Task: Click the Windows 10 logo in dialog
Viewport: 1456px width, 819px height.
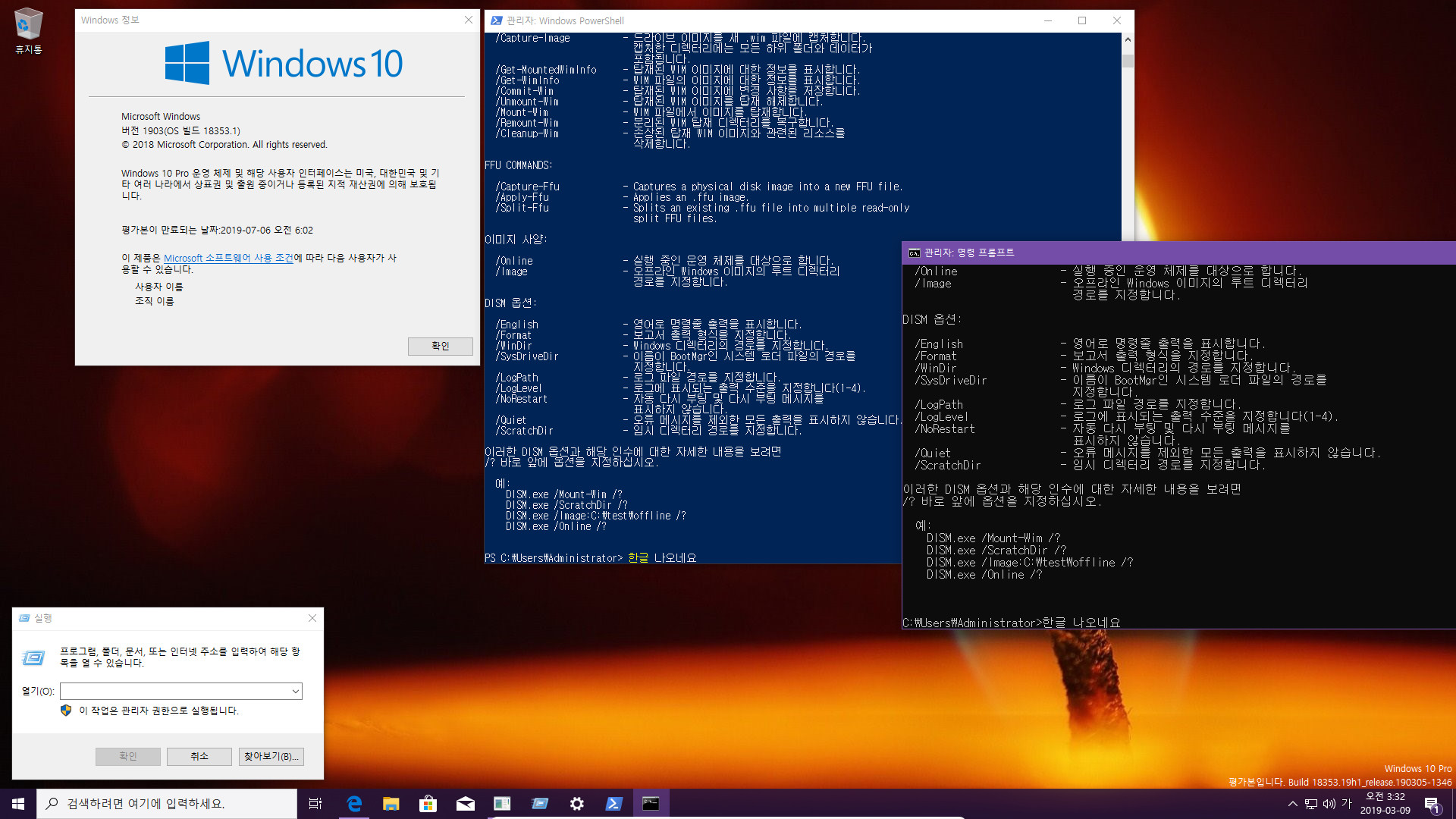Action: 284,63
